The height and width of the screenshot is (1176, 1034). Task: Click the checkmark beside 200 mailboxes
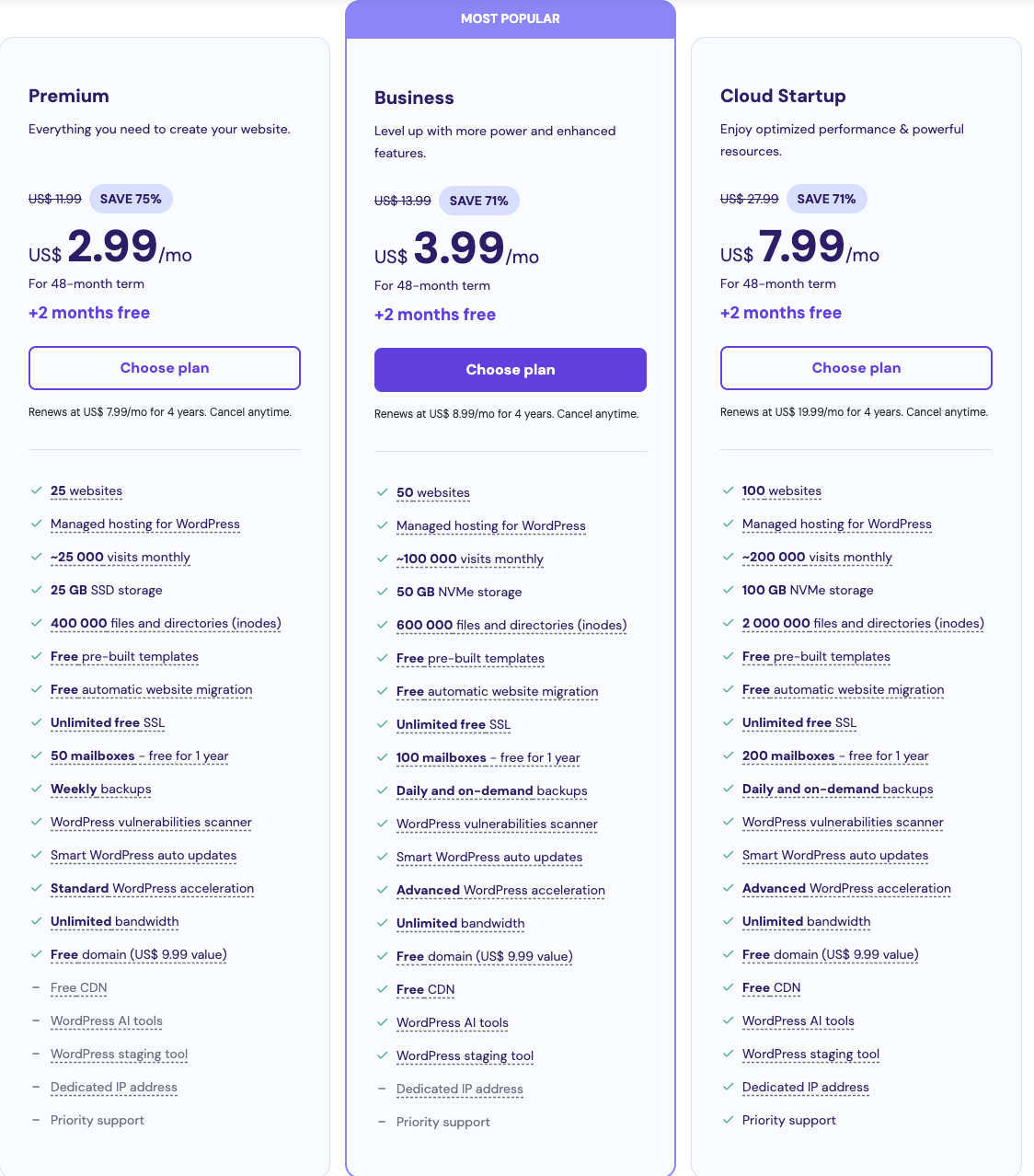click(x=728, y=755)
